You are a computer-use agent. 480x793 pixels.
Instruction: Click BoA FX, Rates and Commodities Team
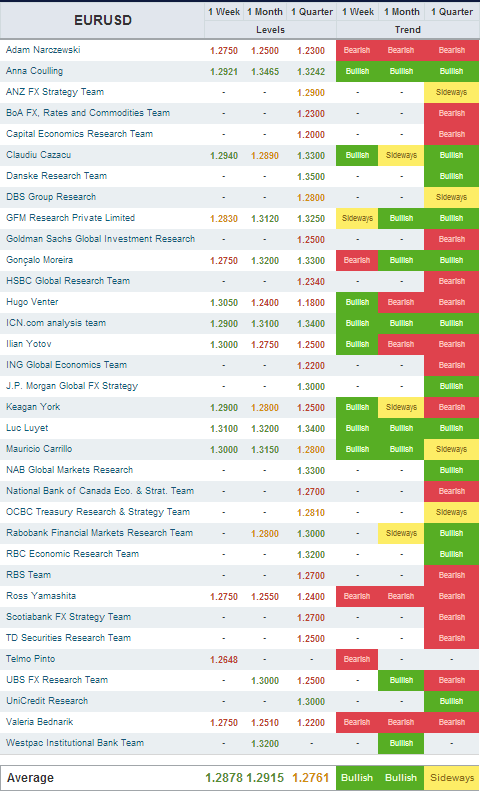pyautogui.click(x=88, y=113)
